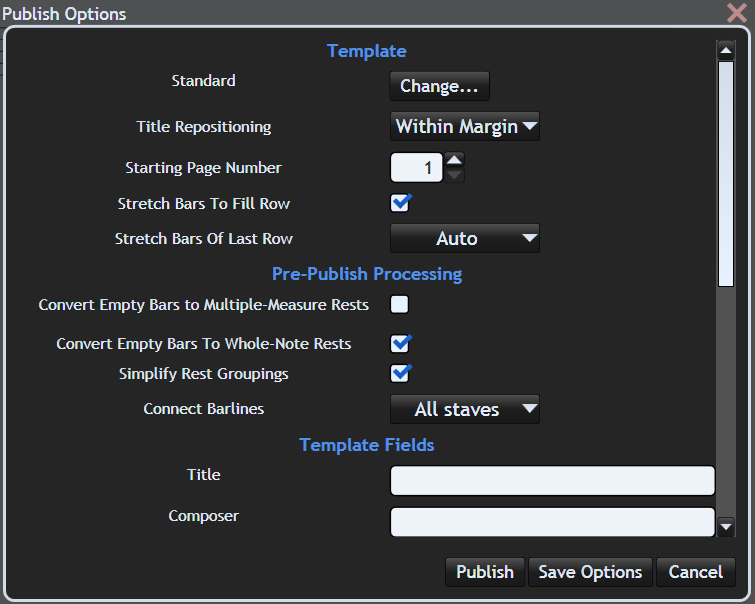Expand Stretch Bars Of Last Row dropdown
Image resolution: width=755 pixels, height=604 pixels.
point(465,239)
